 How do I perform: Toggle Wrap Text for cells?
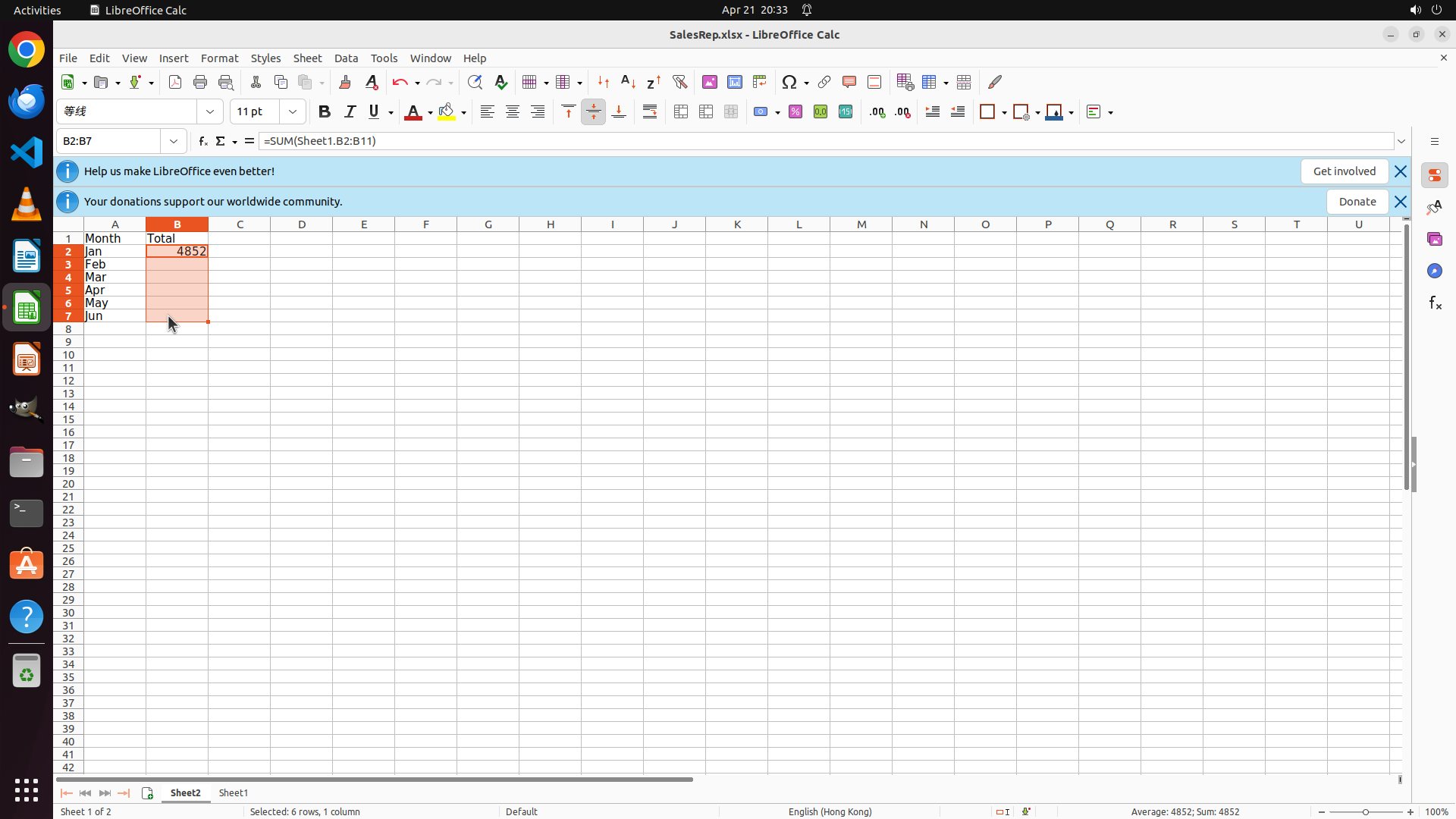(650, 112)
